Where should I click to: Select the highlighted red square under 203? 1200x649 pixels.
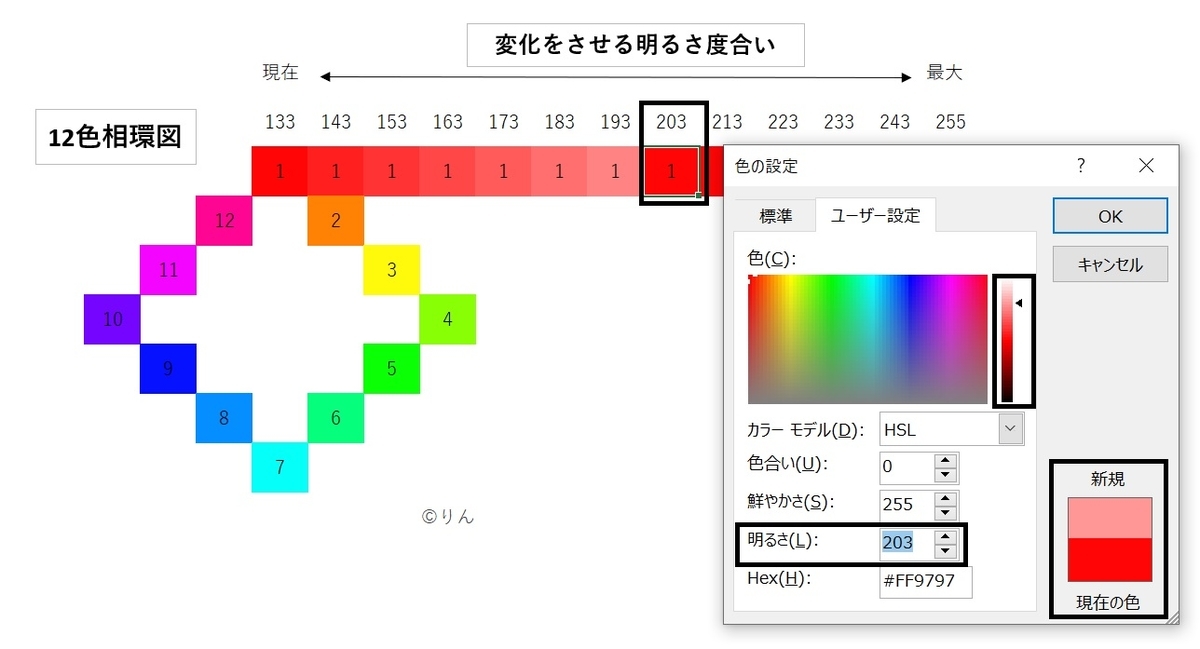pyautogui.click(x=673, y=170)
